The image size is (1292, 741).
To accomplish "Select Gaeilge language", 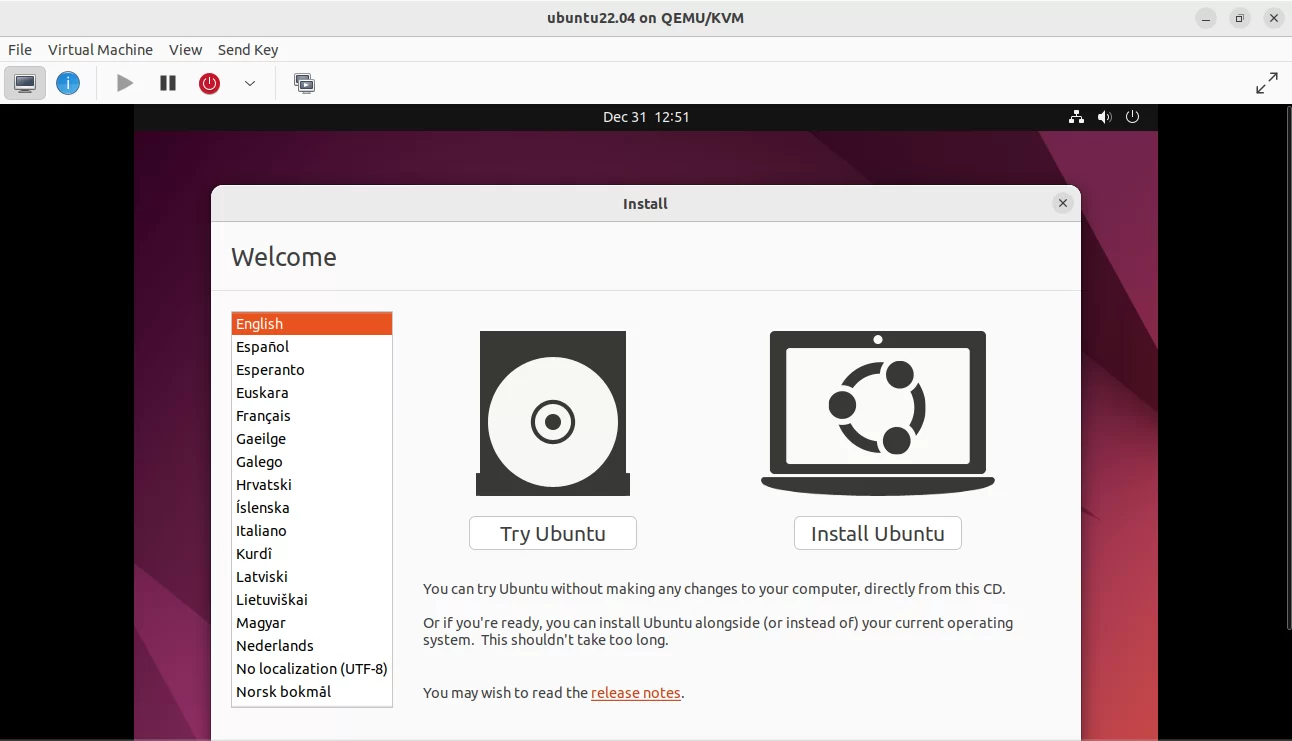I will (312, 439).
